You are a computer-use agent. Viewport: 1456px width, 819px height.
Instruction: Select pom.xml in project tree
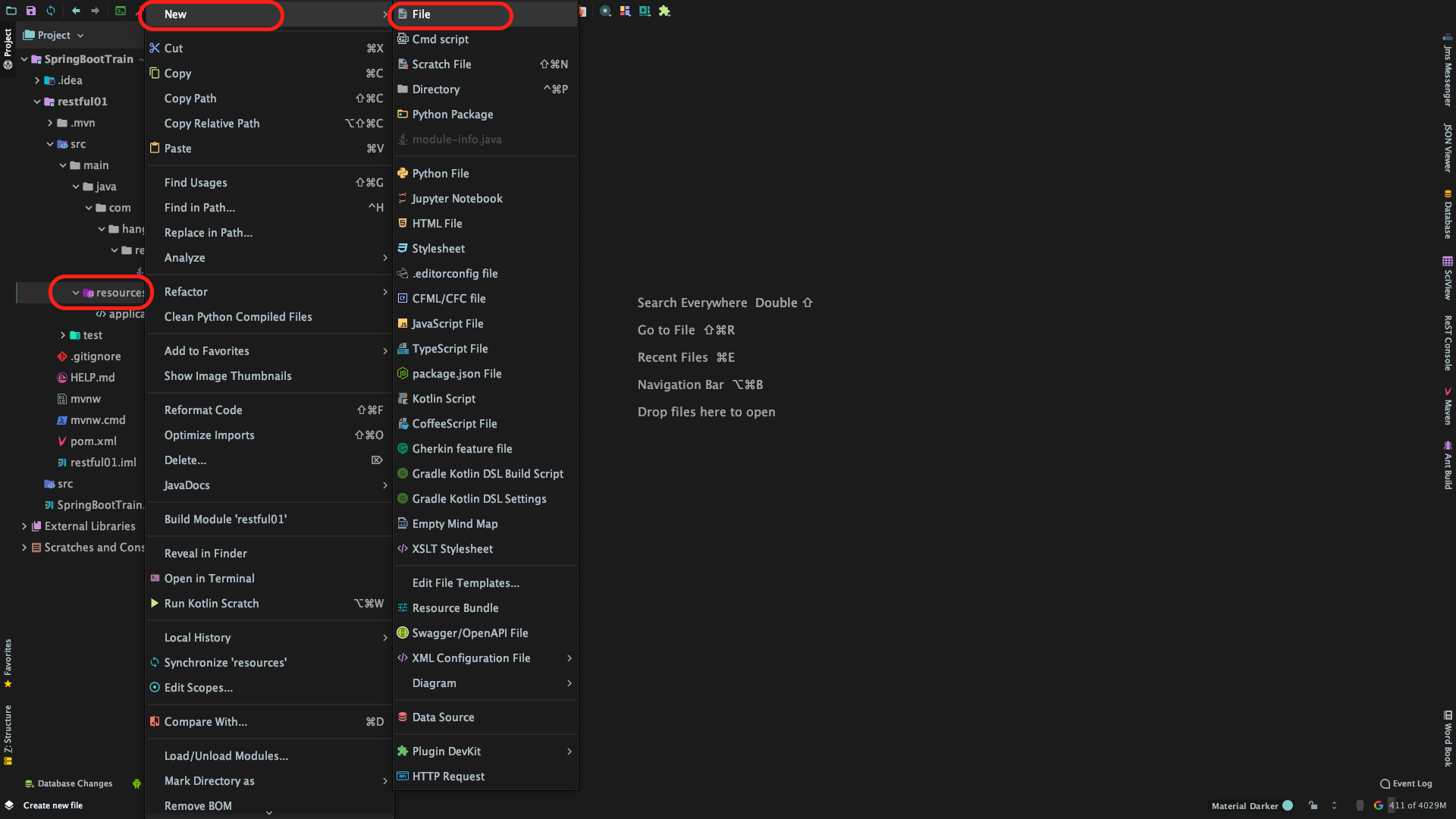93,441
